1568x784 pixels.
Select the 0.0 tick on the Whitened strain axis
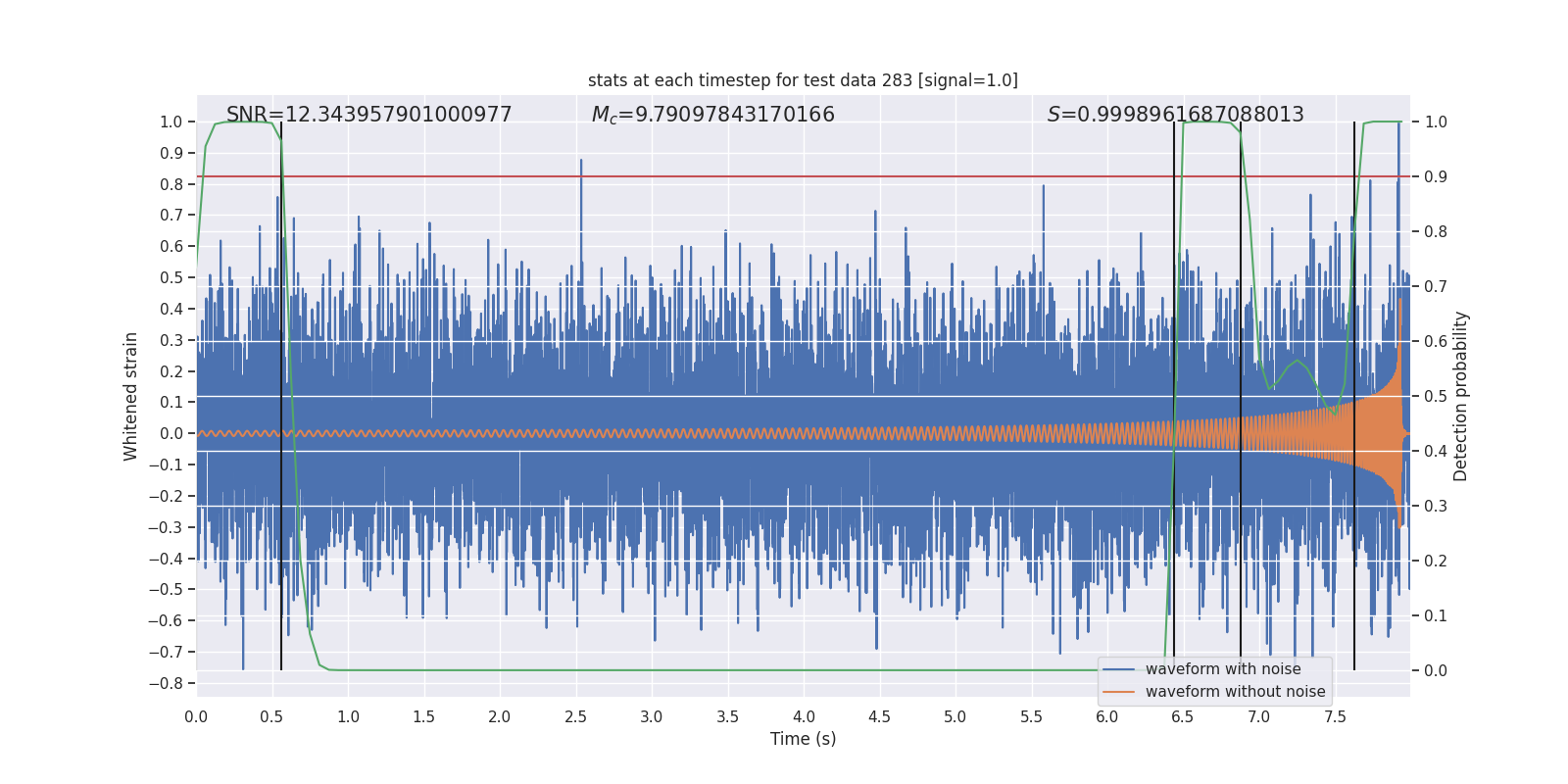tap(171, 433)
